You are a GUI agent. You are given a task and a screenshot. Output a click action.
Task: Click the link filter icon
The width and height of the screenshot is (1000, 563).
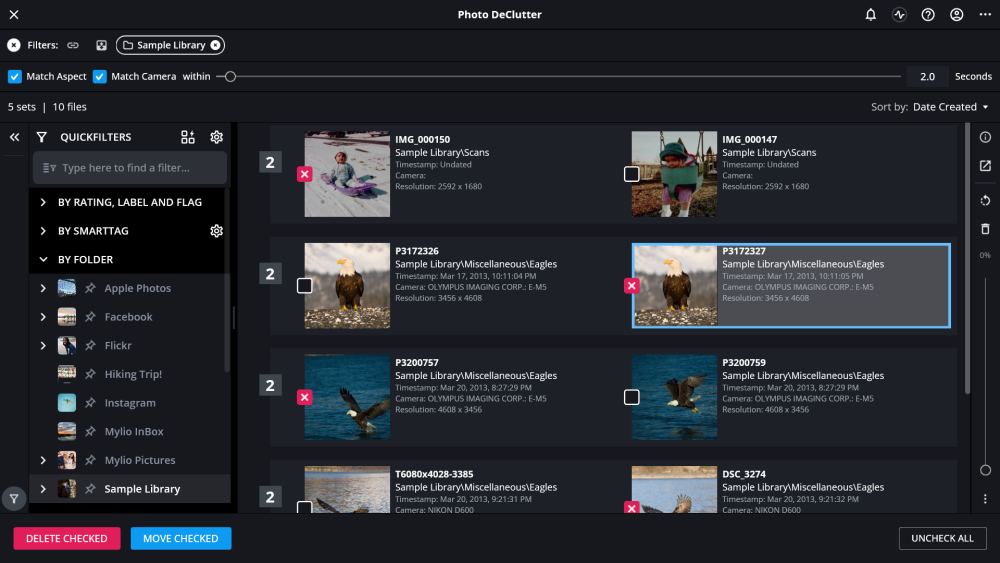pos(73,45)
